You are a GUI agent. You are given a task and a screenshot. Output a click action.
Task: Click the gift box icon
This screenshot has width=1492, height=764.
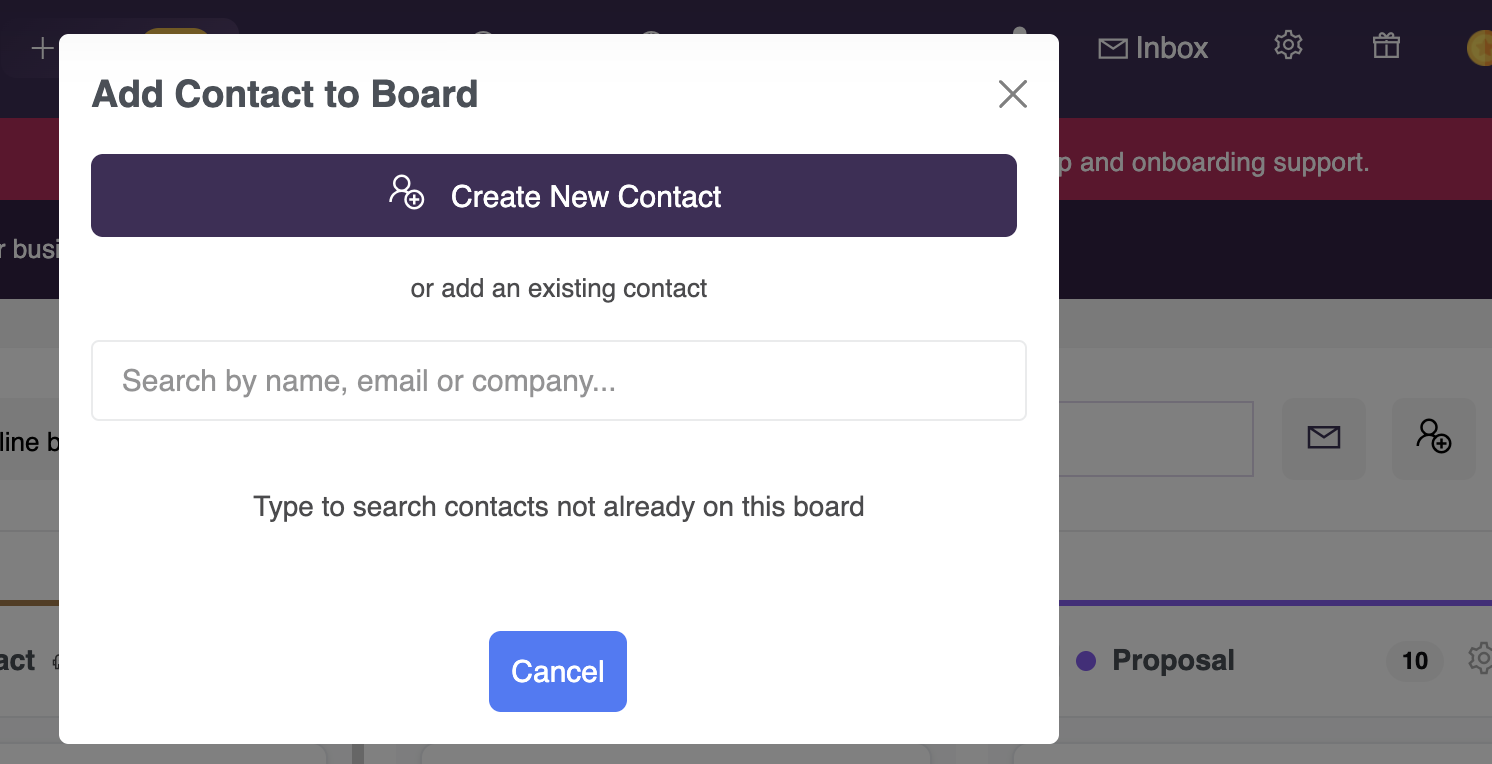(x=1386, y=45)
